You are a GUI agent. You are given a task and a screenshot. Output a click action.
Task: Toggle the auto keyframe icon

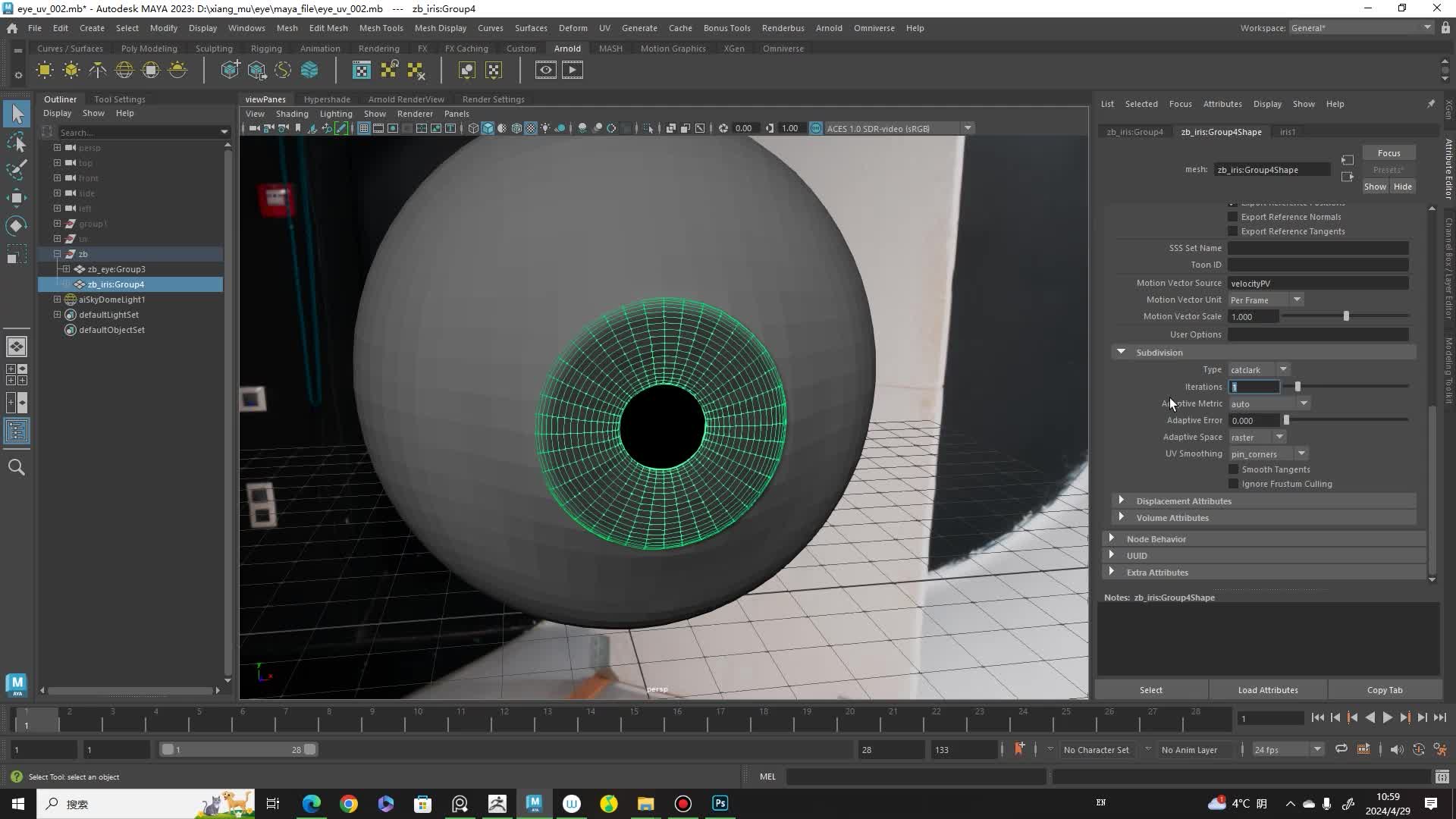pyautogui.click(x=1419, y=749)
